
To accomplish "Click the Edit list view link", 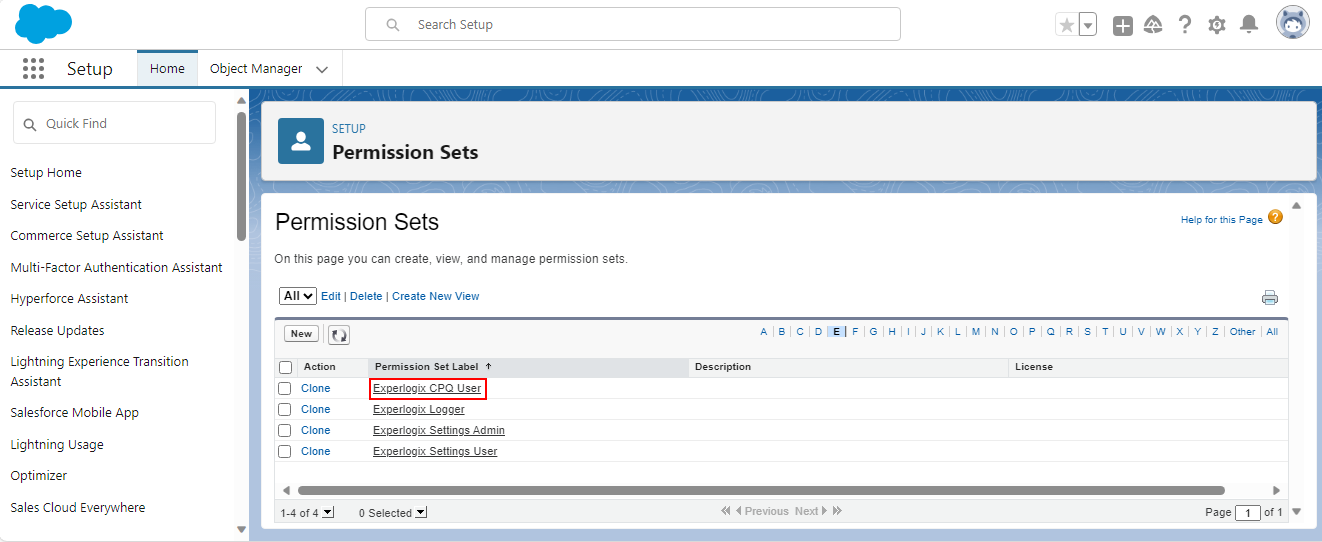I will coord(331,296).
